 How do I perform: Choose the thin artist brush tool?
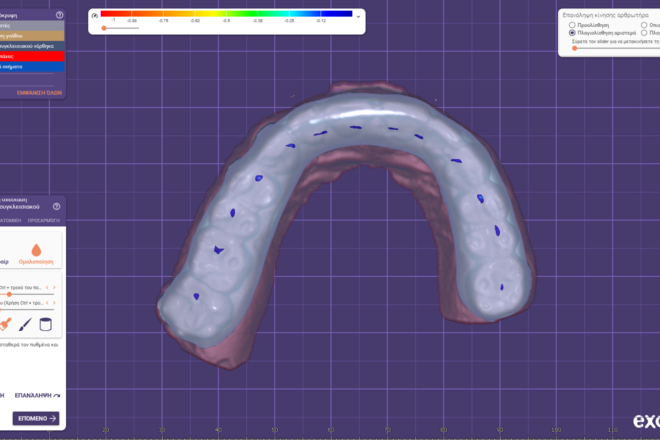point(25,324)
